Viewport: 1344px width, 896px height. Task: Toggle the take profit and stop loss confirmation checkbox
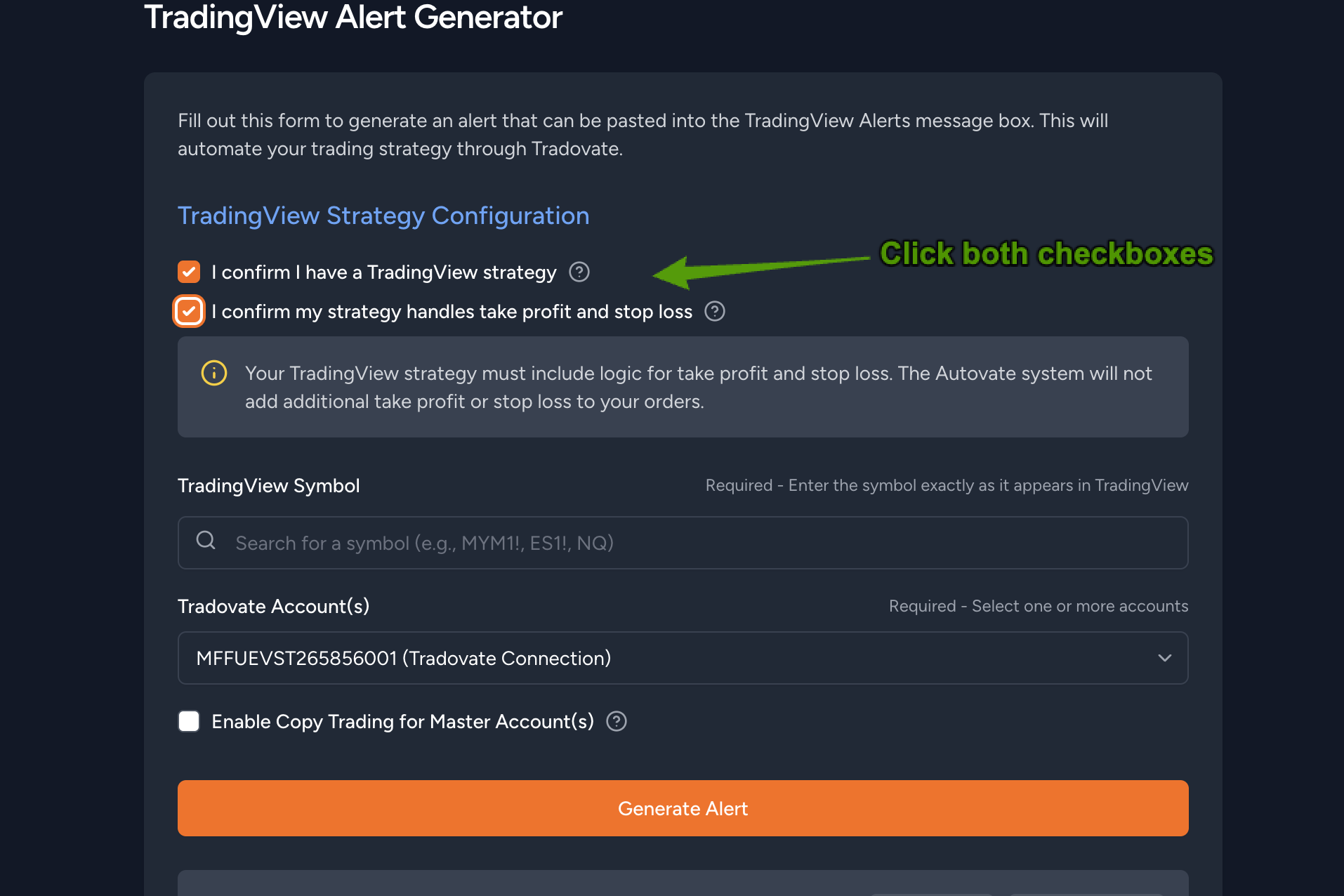tap(189, 311)
